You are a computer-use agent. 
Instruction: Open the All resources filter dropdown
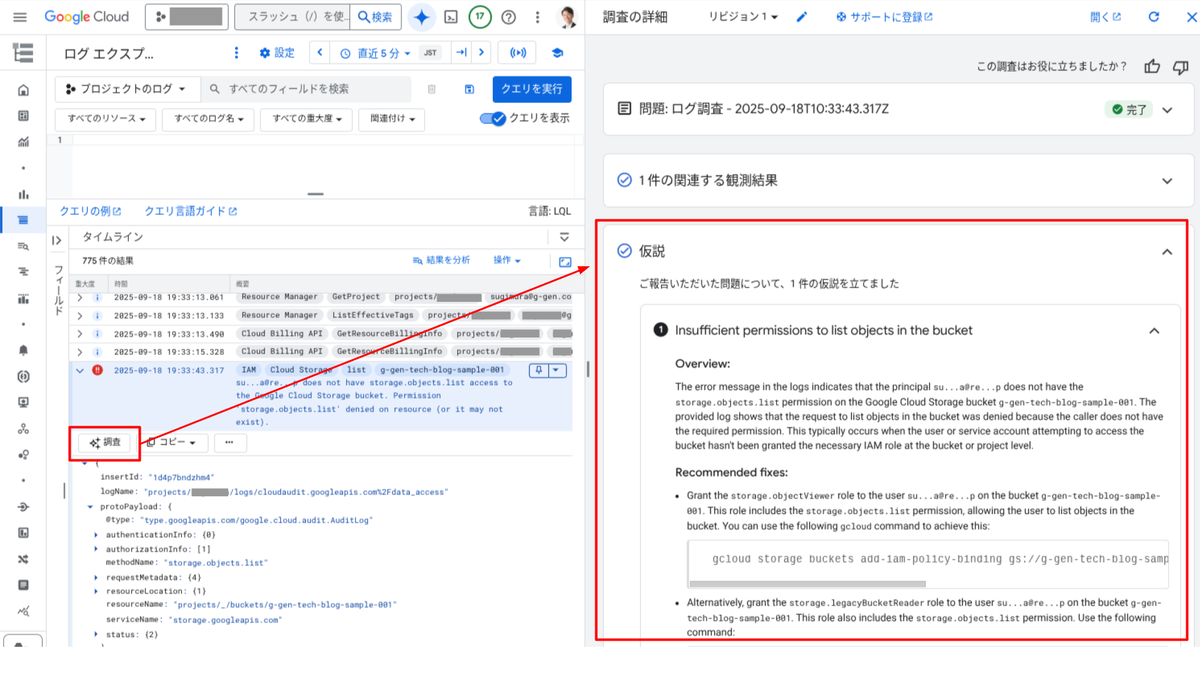click(x=106, y=119)
